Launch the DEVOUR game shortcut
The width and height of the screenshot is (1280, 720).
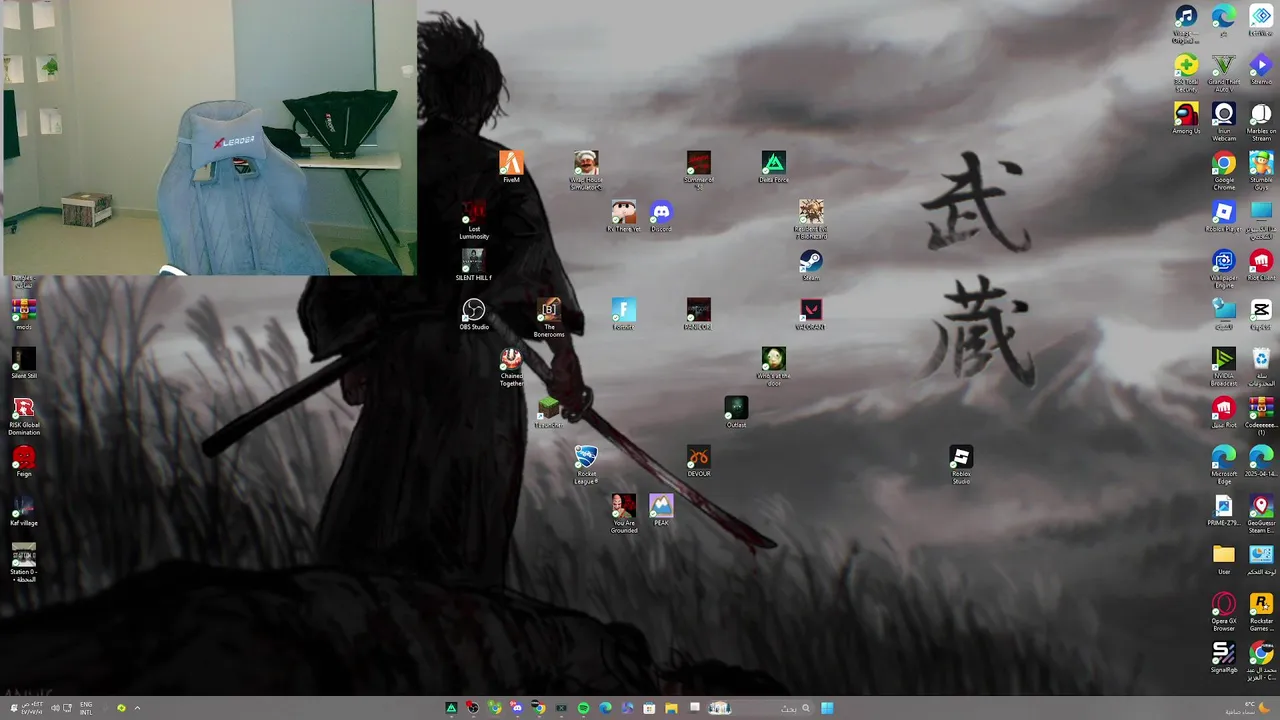click(x=699, y=461)
